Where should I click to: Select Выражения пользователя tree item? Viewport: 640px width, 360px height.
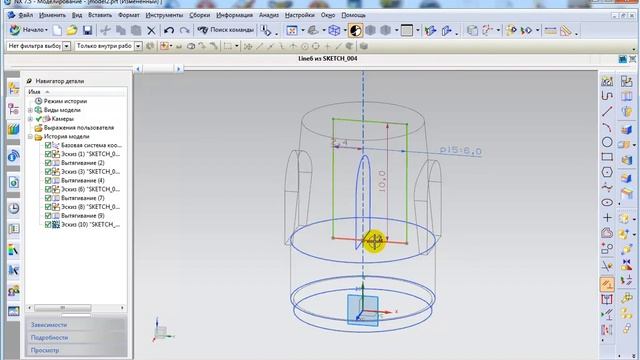coord(79,128)
